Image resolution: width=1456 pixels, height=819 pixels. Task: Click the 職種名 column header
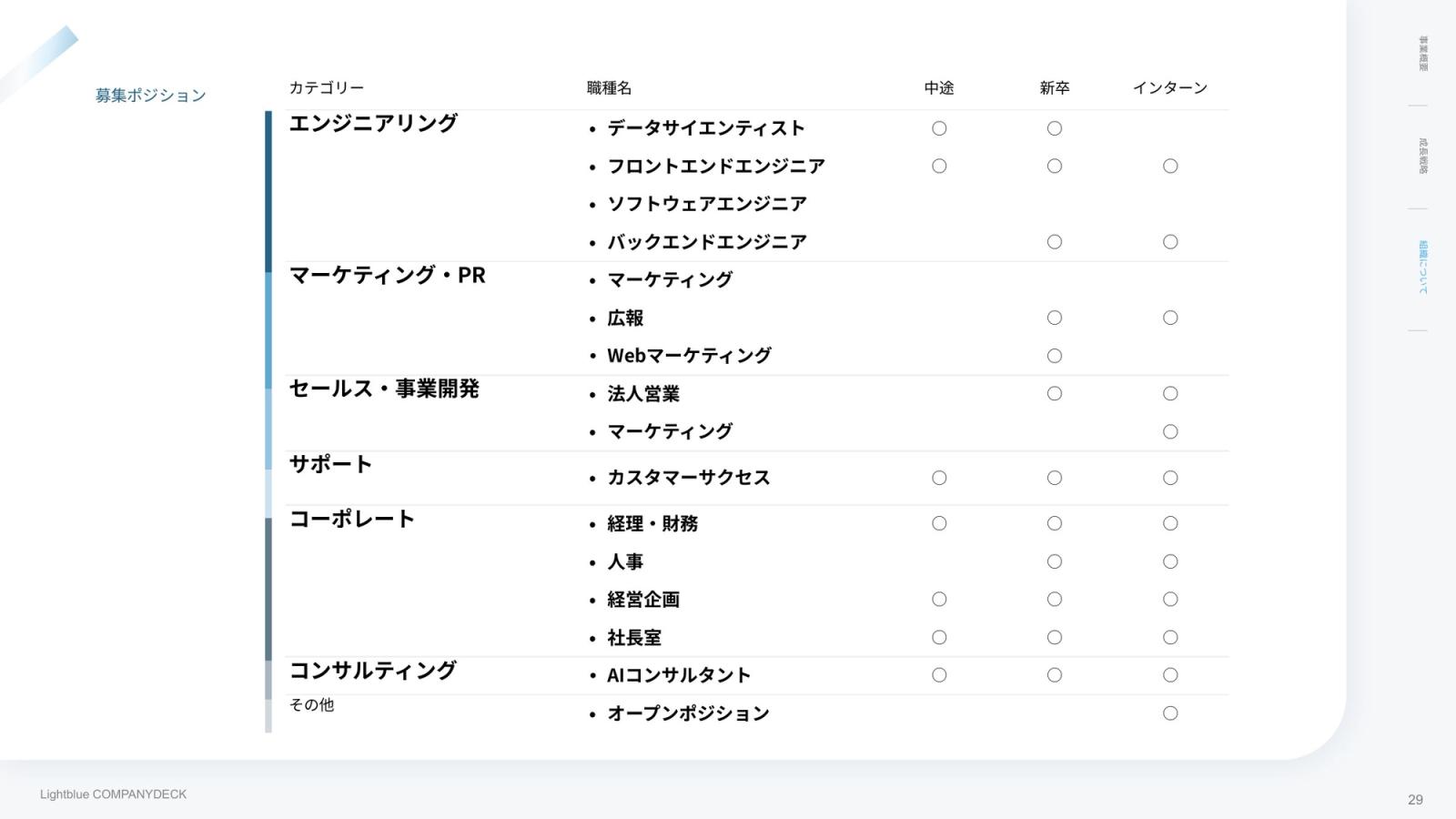point(610,88)
